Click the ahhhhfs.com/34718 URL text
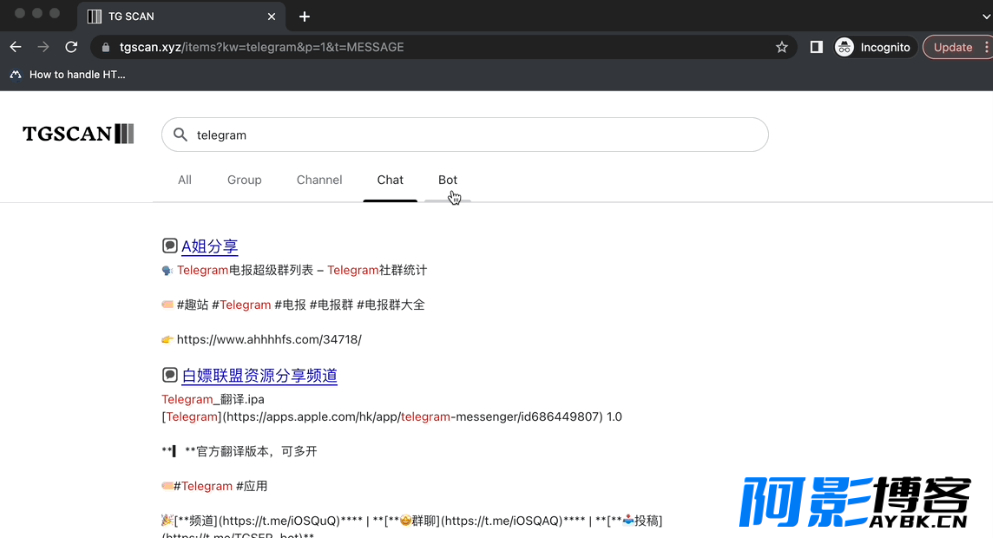The width and height of the screenshot is (993, 538). [x=269, y=339]
